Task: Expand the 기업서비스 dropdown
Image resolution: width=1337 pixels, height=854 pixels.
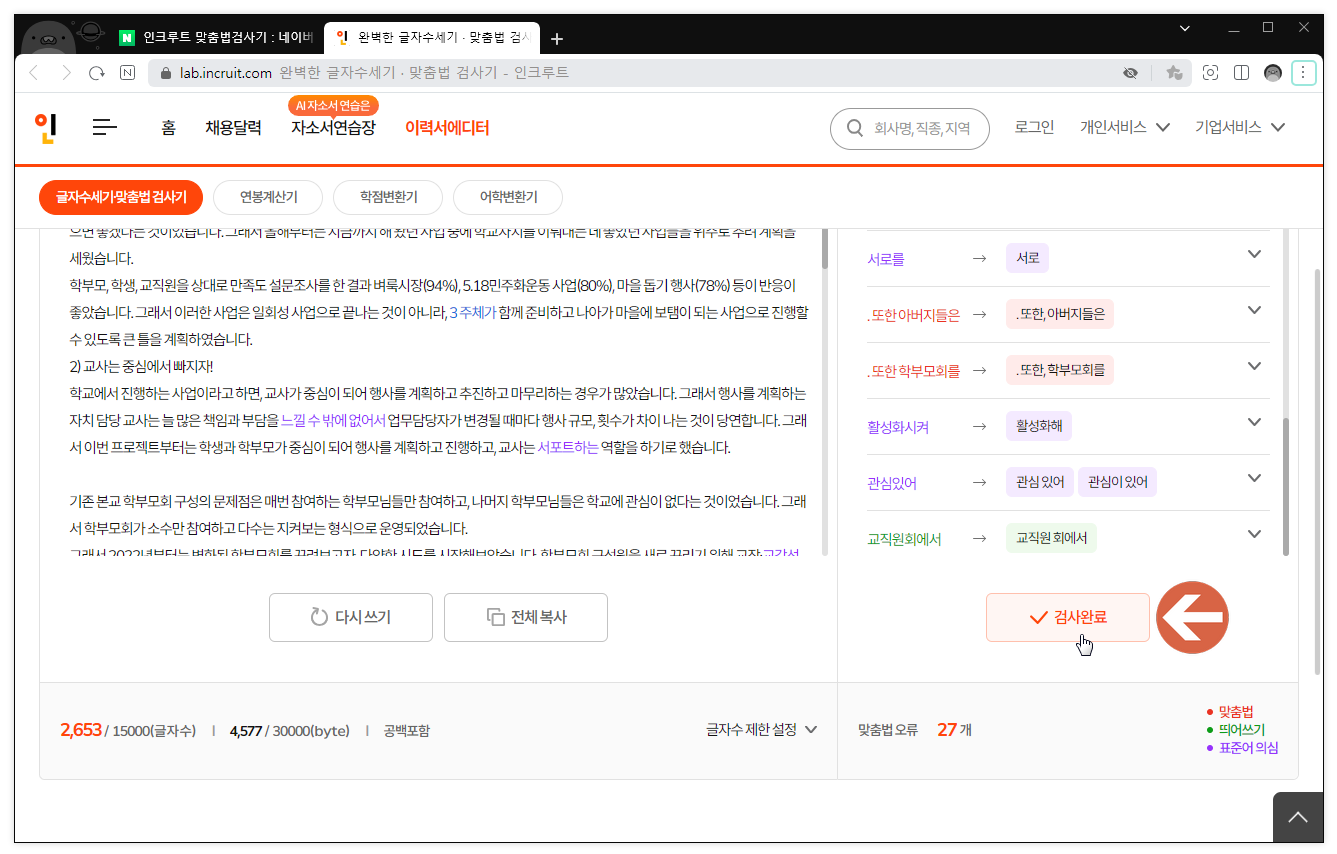Action: 1240,127
